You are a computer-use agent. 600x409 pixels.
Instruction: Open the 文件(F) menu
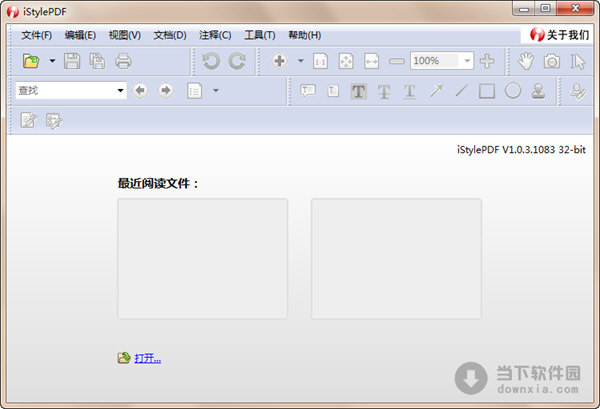[36, 35]
